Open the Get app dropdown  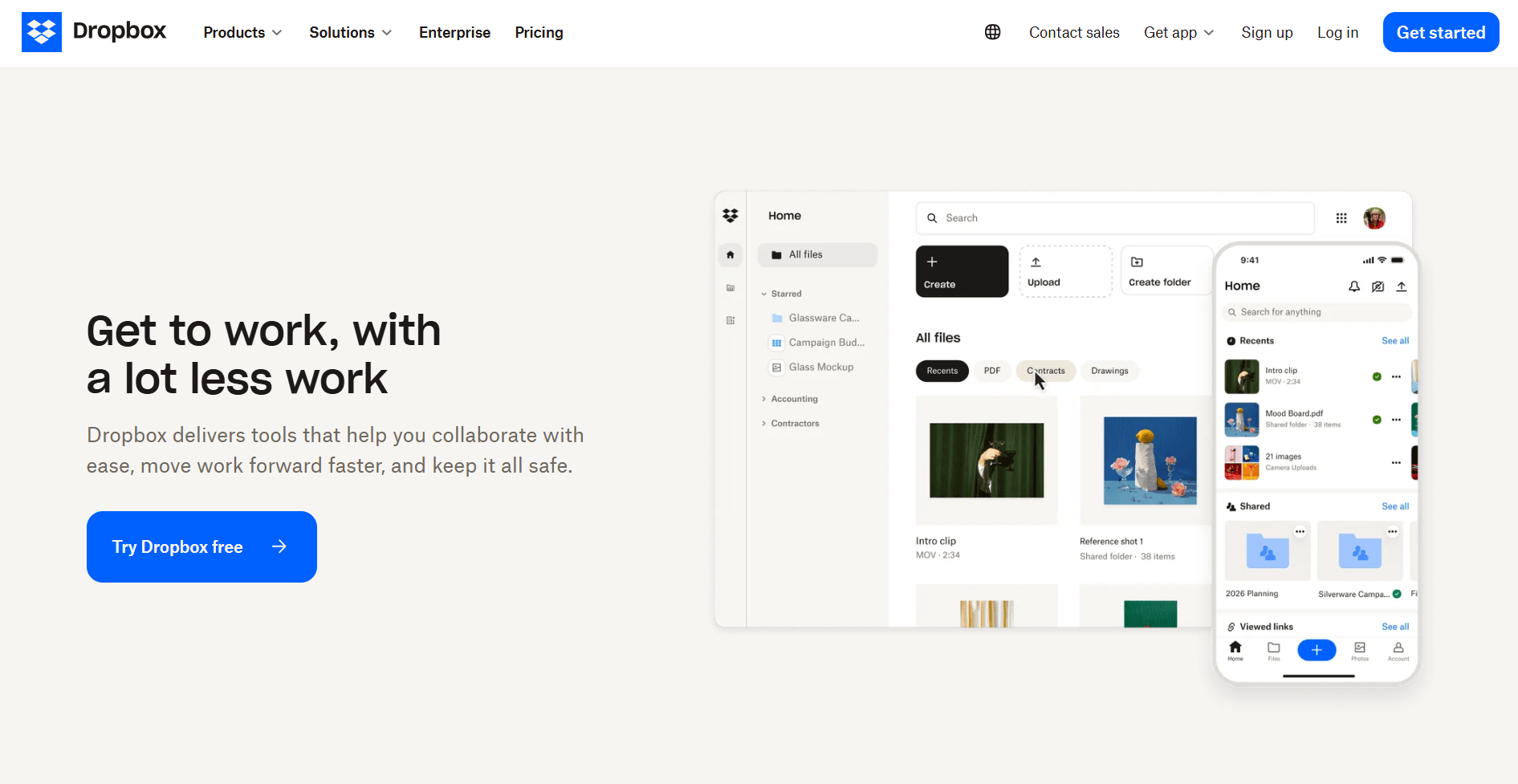coord(1178,33)
